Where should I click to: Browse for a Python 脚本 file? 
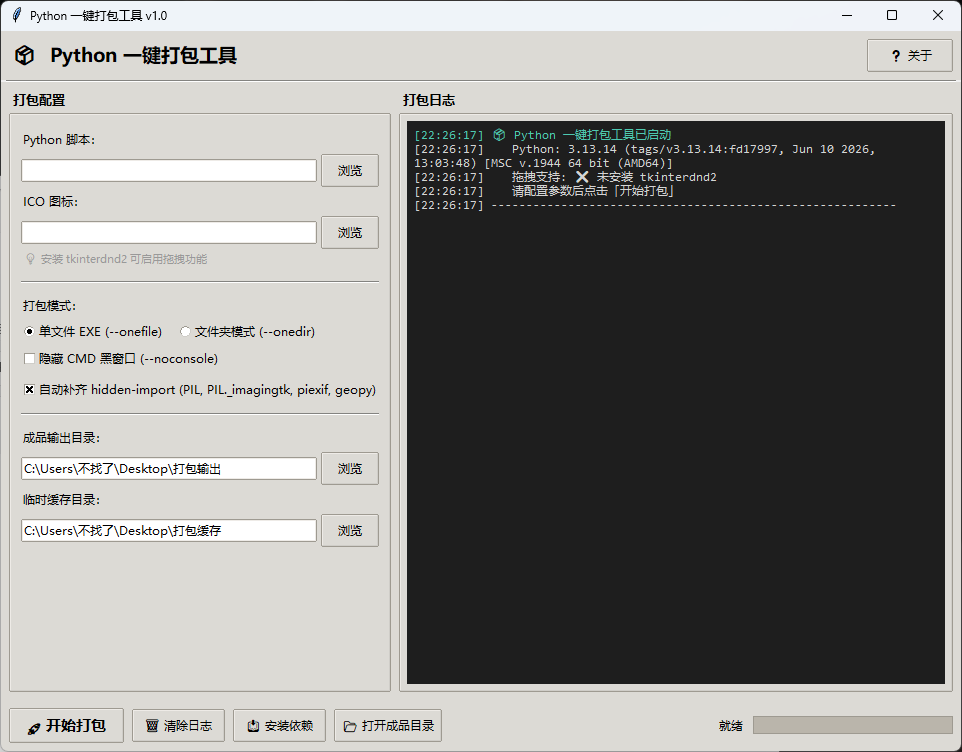(x=350, y=171)
